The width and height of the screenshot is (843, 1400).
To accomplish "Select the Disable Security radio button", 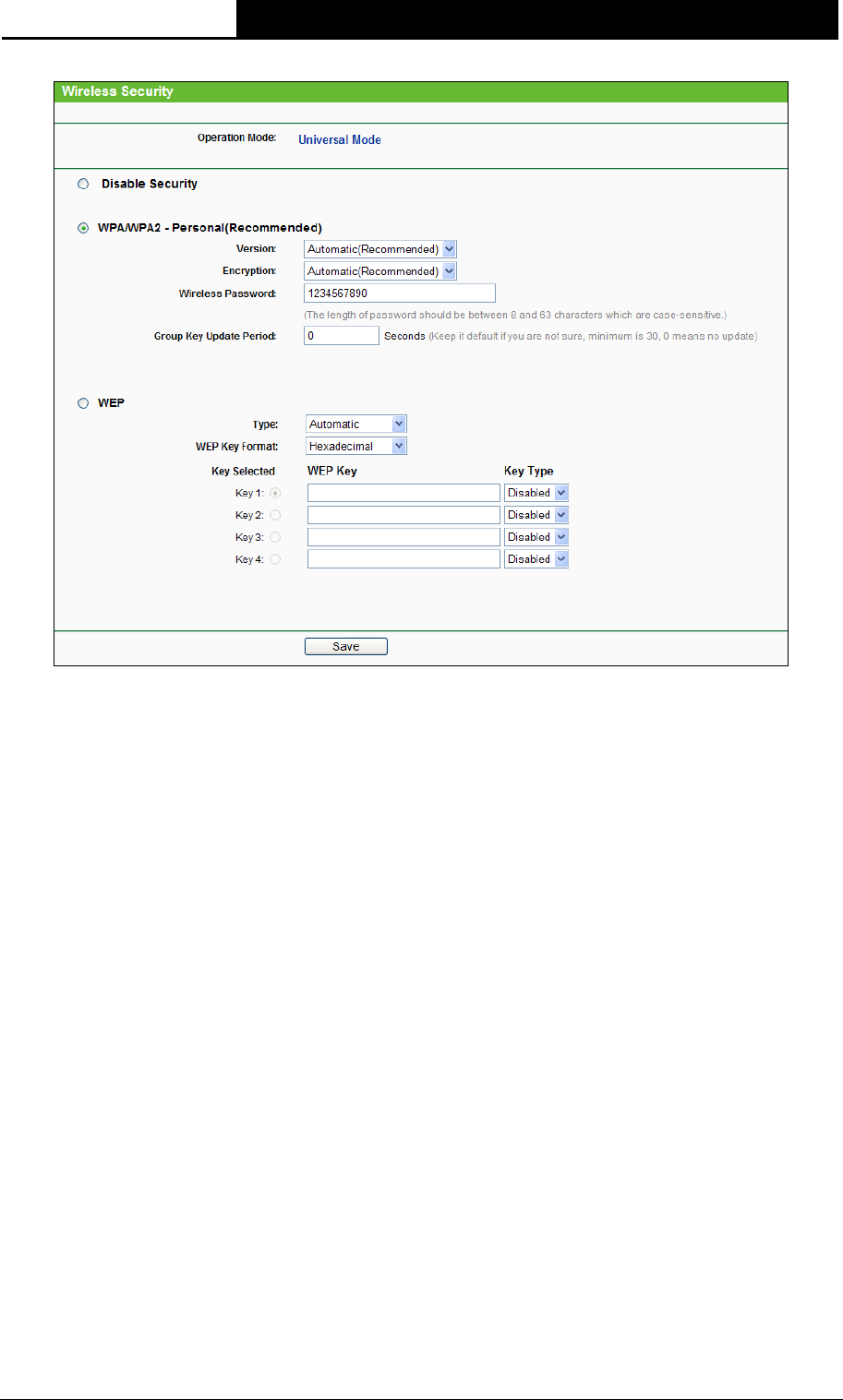I will 83,184.
